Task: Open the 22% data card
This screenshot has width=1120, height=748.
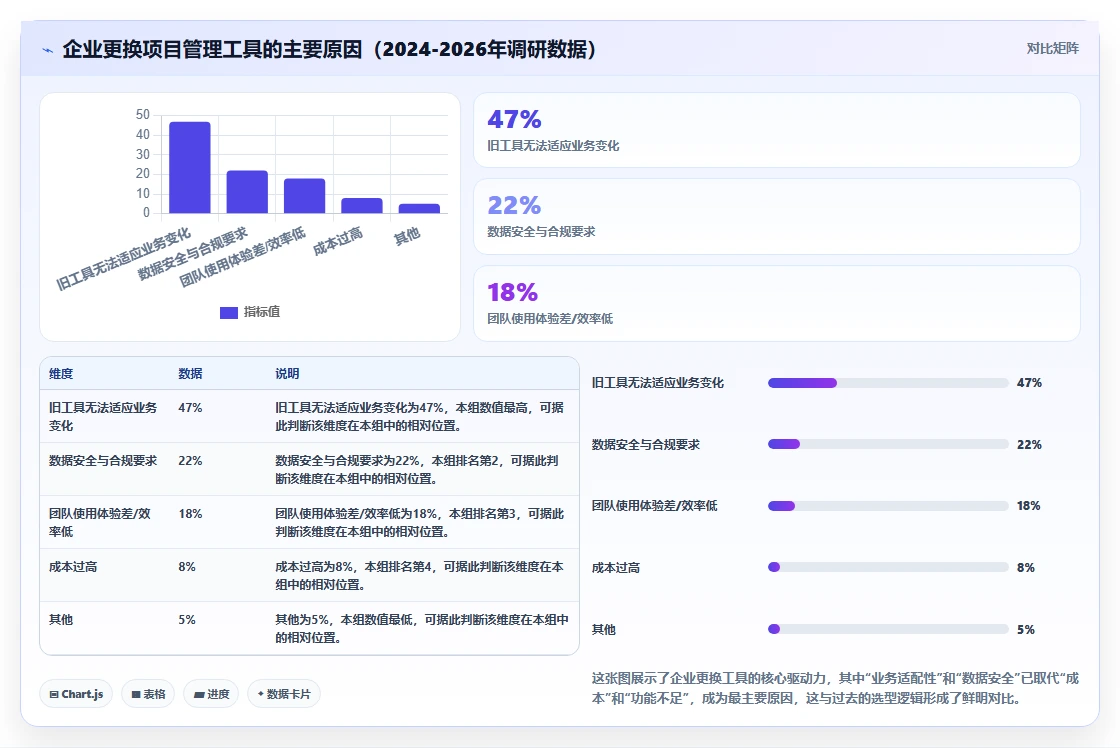Action: point(776,216)
